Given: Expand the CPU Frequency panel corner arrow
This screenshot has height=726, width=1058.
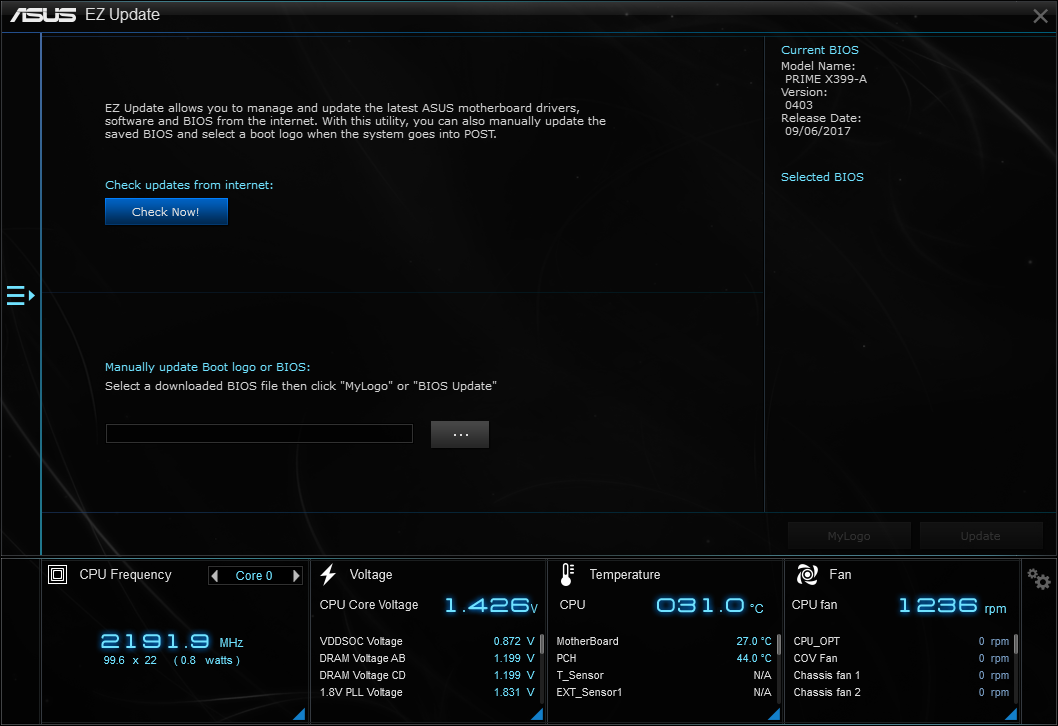Looking at the screenshot, I should pyautogui.click(x=299, y=714).
